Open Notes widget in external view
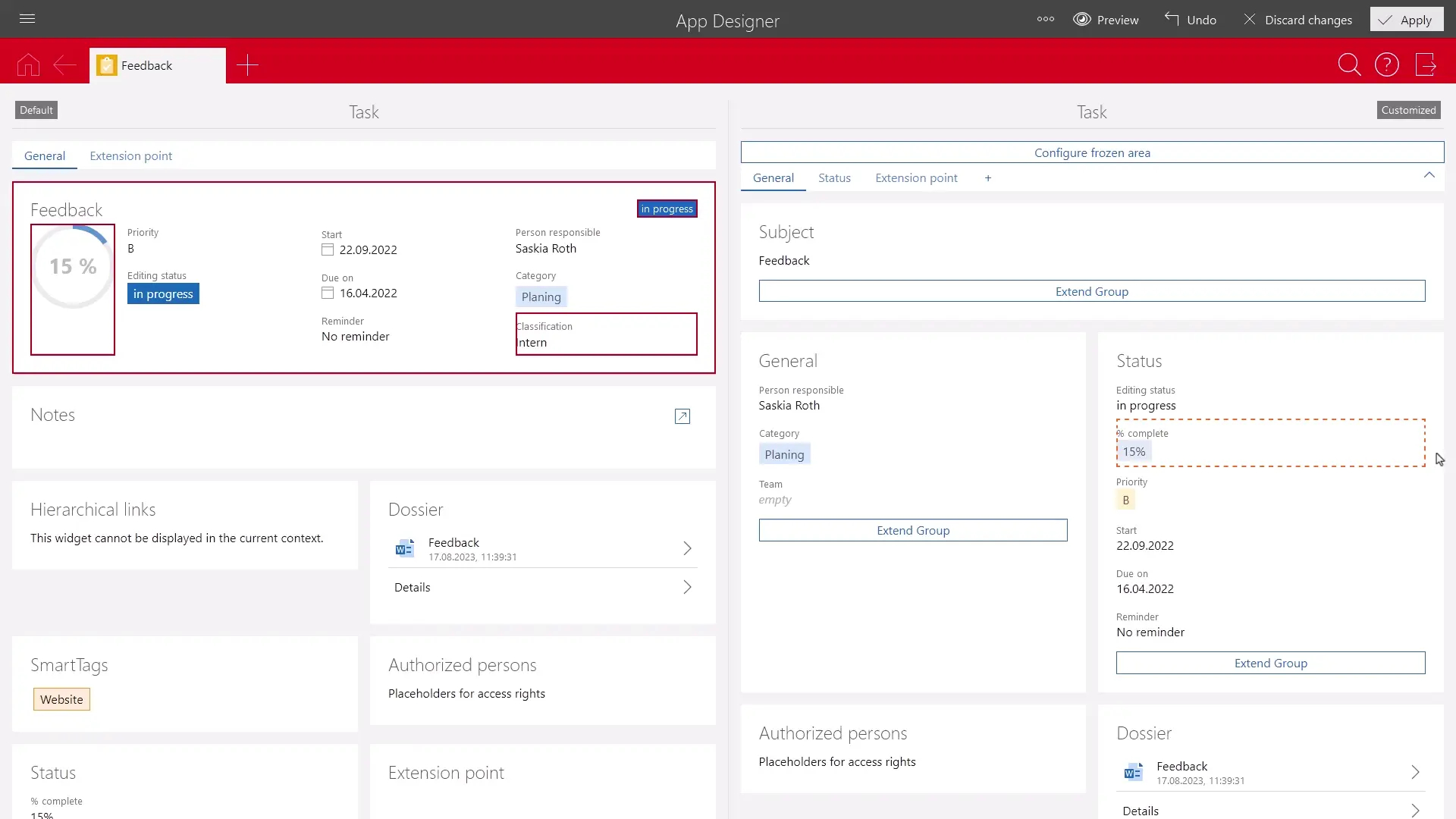This screenshot has height=819, width=1456. click(x=682, y=416)
